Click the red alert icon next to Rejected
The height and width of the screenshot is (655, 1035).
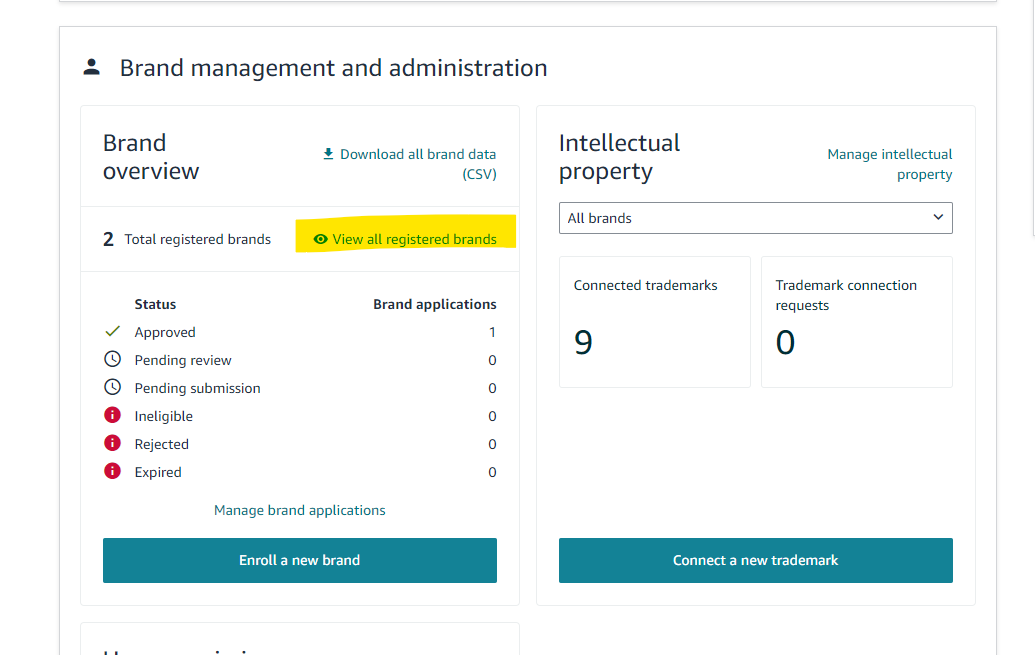click(x=112, y=444)
